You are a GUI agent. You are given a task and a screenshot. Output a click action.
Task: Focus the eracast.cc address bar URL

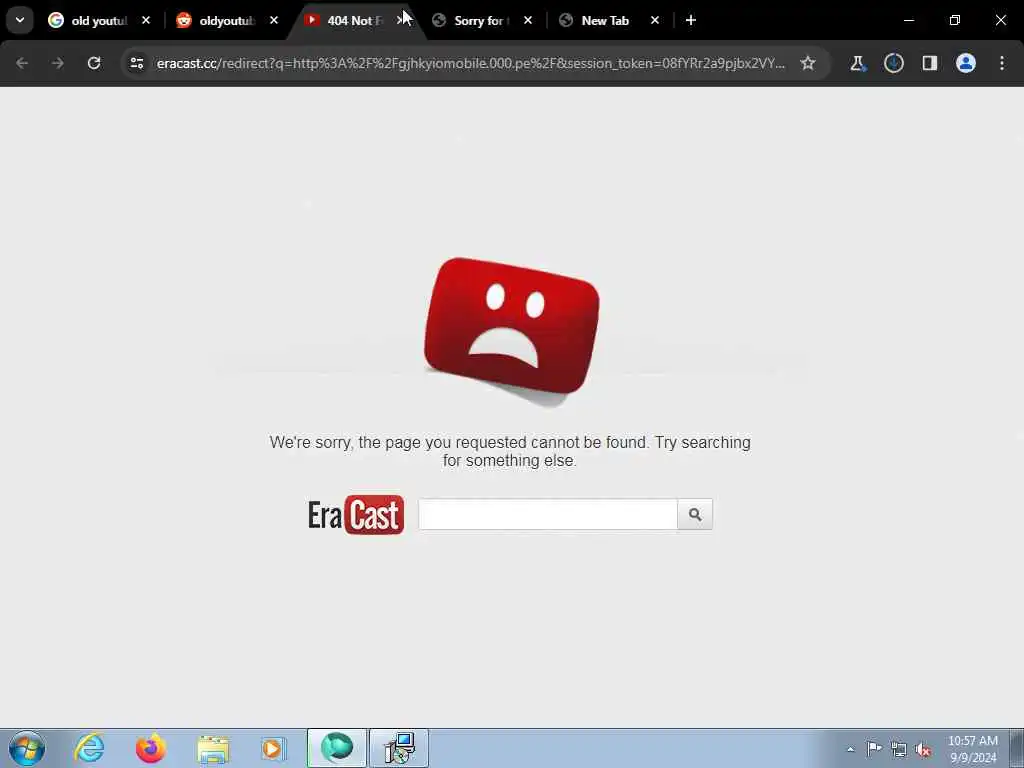click(470, 63)
